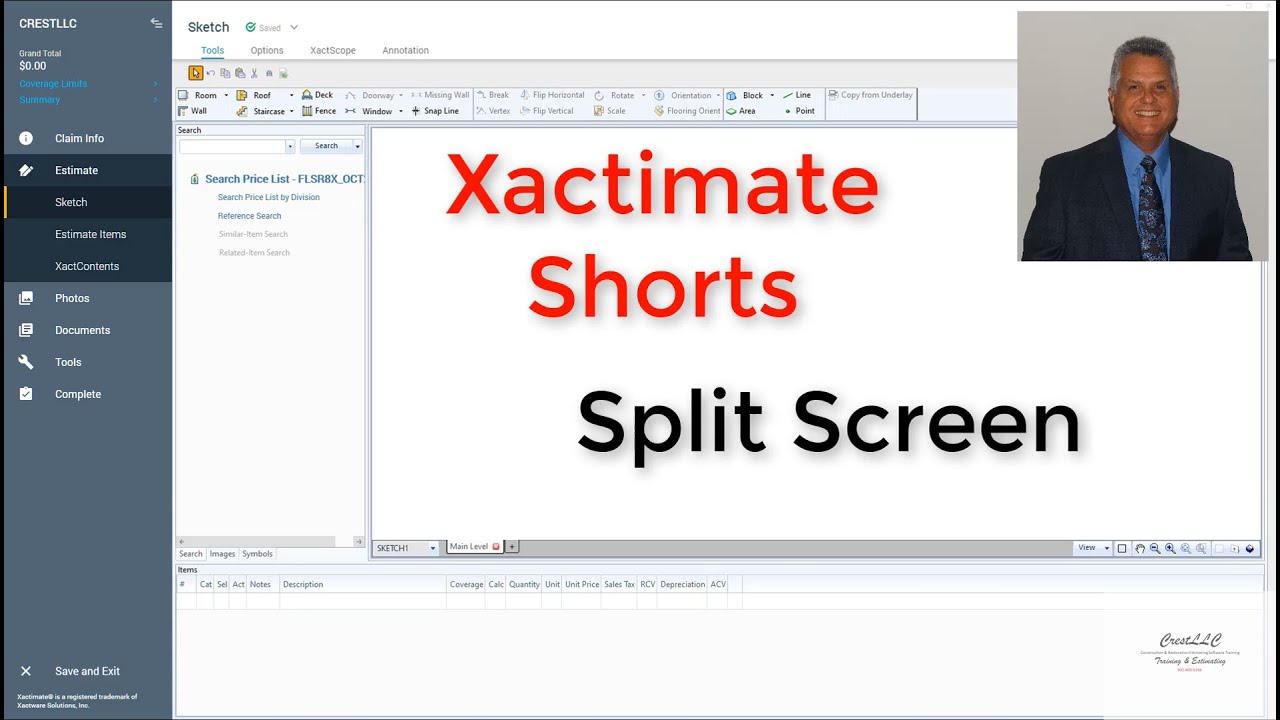Open XactContents in sidebar
This screenshot has height=720, width=1280.
coord(88,266)
